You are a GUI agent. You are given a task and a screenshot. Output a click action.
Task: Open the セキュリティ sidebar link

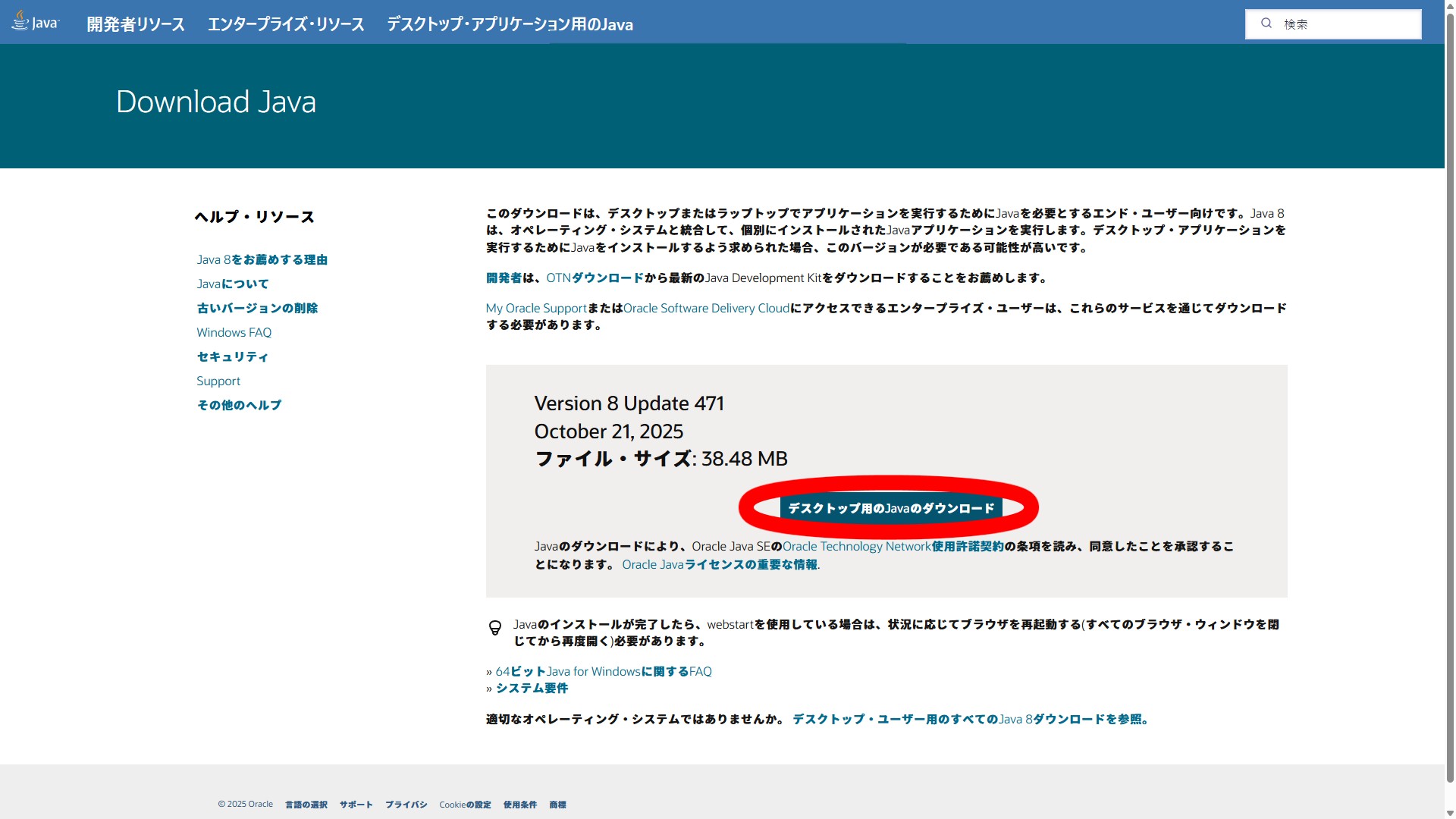click(x=232, y=356)
